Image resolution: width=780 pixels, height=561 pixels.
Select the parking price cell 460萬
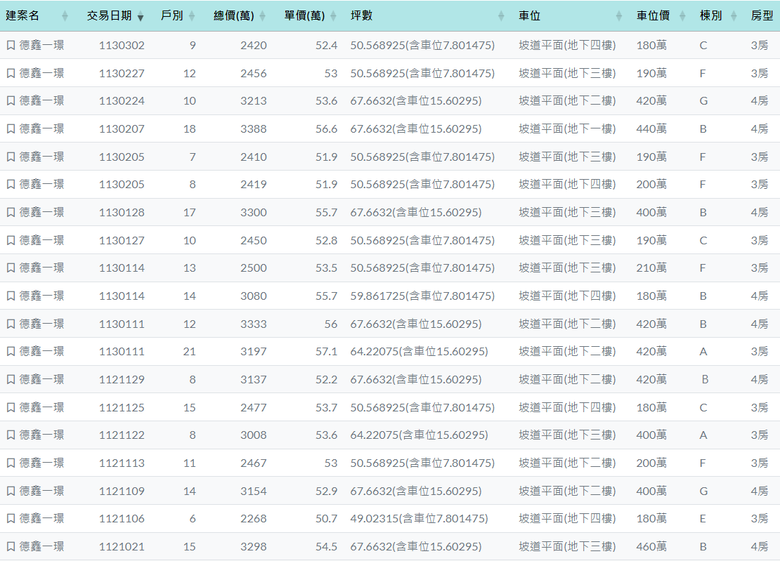click(x=651, y=547)
